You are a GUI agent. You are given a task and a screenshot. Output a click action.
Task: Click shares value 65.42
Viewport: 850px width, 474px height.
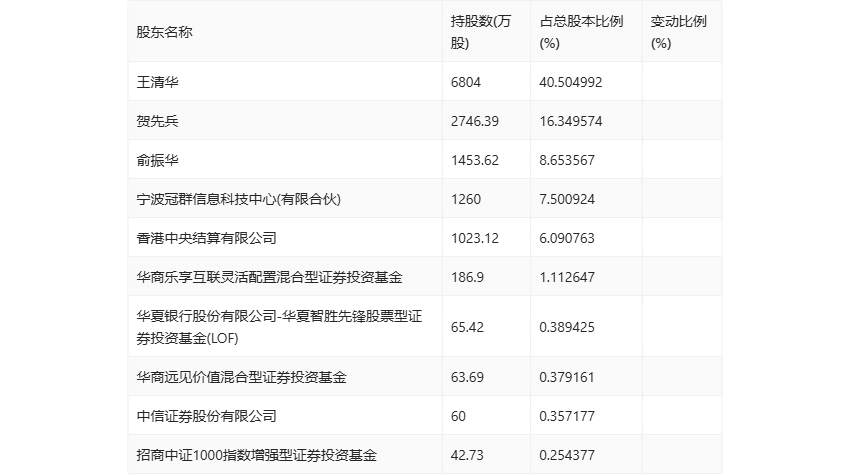click(x=467, y=328)
